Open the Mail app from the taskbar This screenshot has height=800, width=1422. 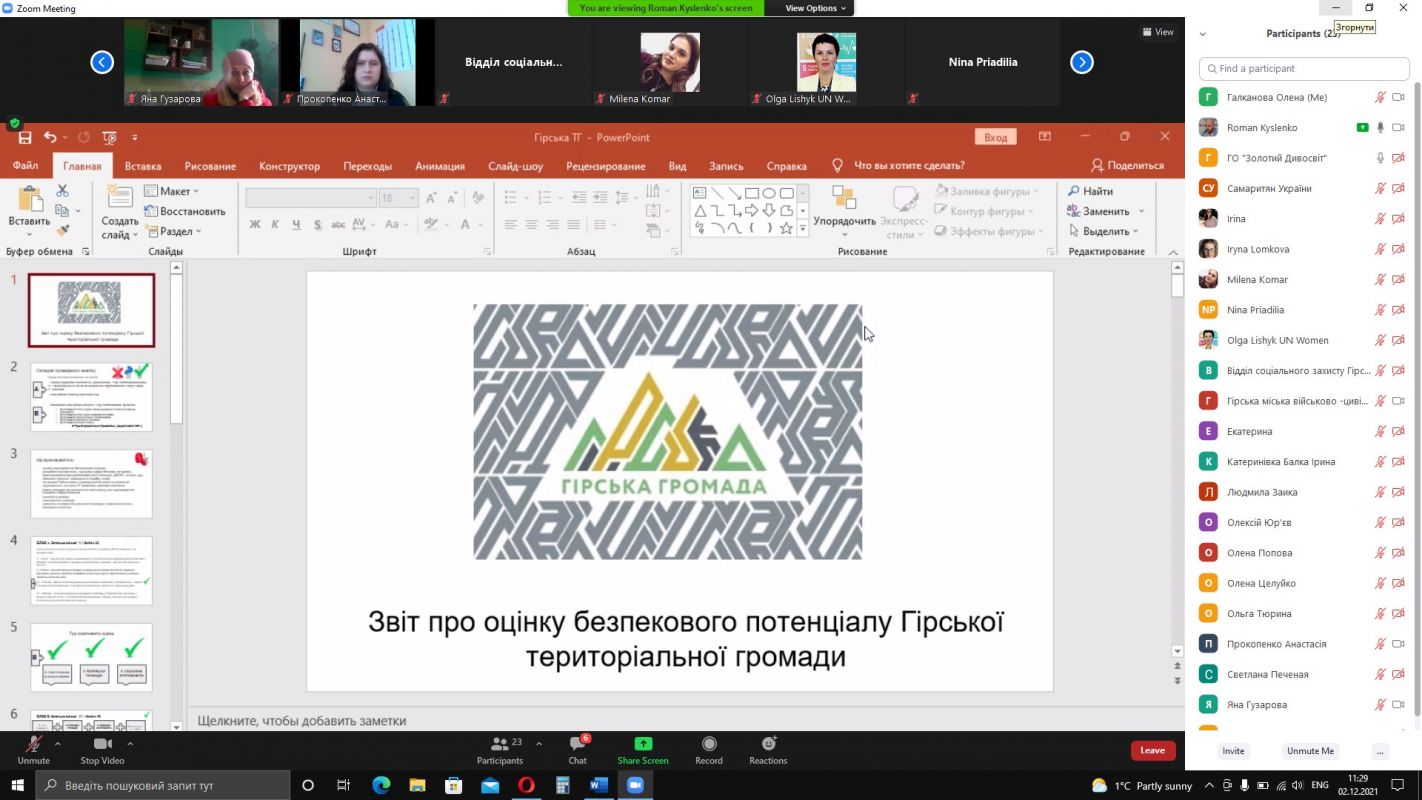490,785
